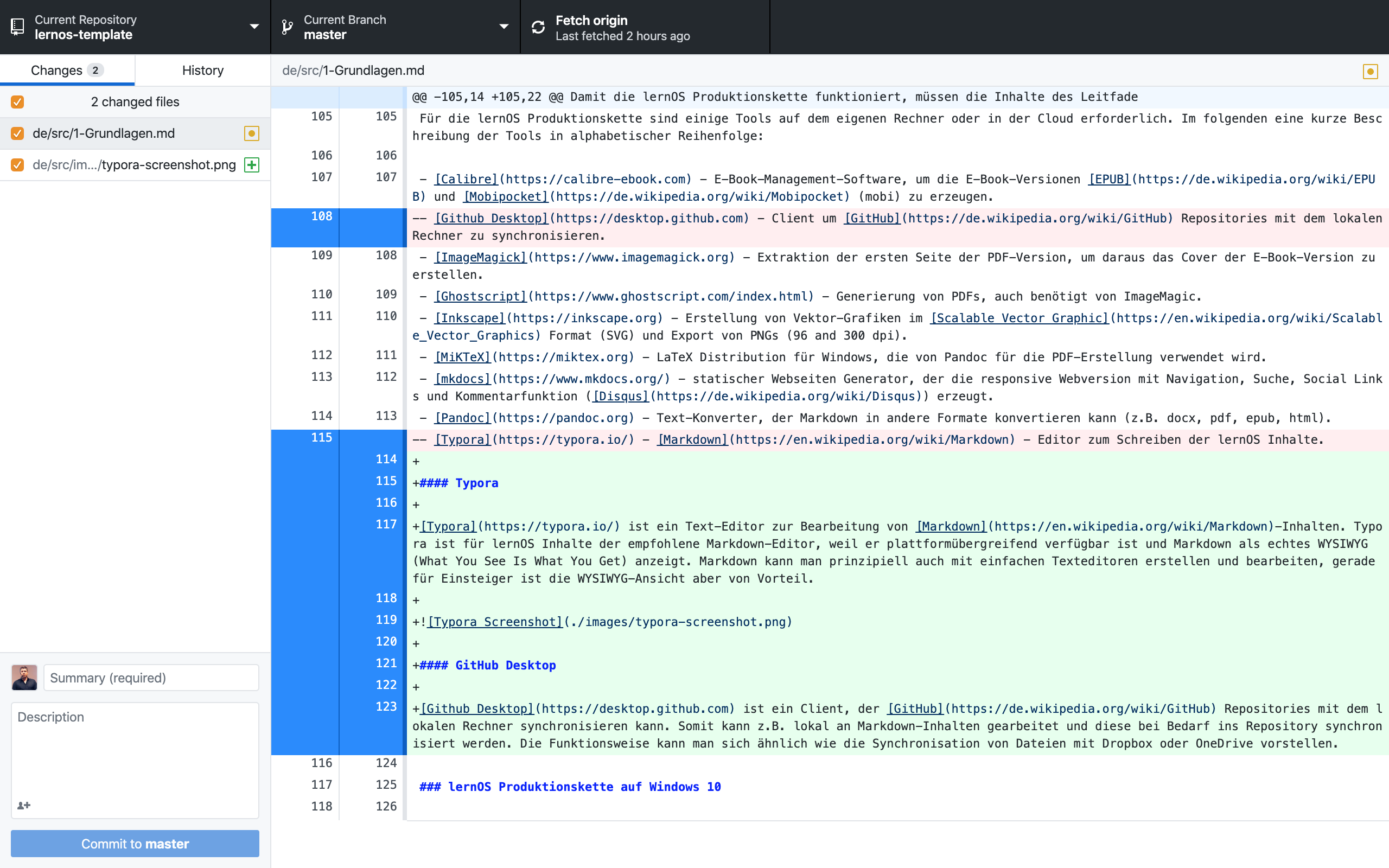Click the [Calibre] link text in the diff
The width and height of the screenshot is (1389, 868).
point(466,180)
